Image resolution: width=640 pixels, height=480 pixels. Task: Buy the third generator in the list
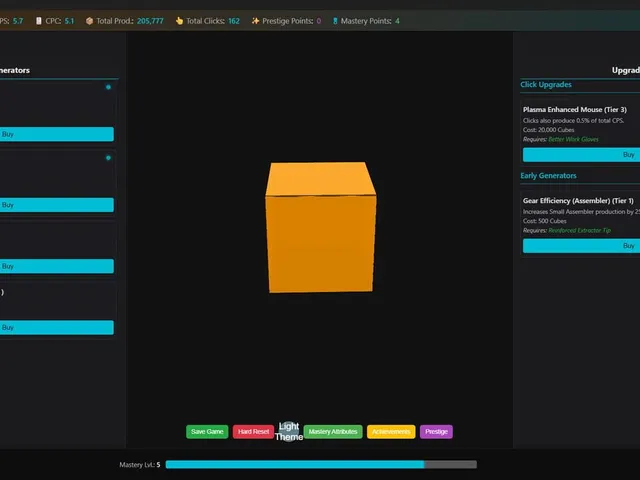pyautogui.click(x=57, y=266)
